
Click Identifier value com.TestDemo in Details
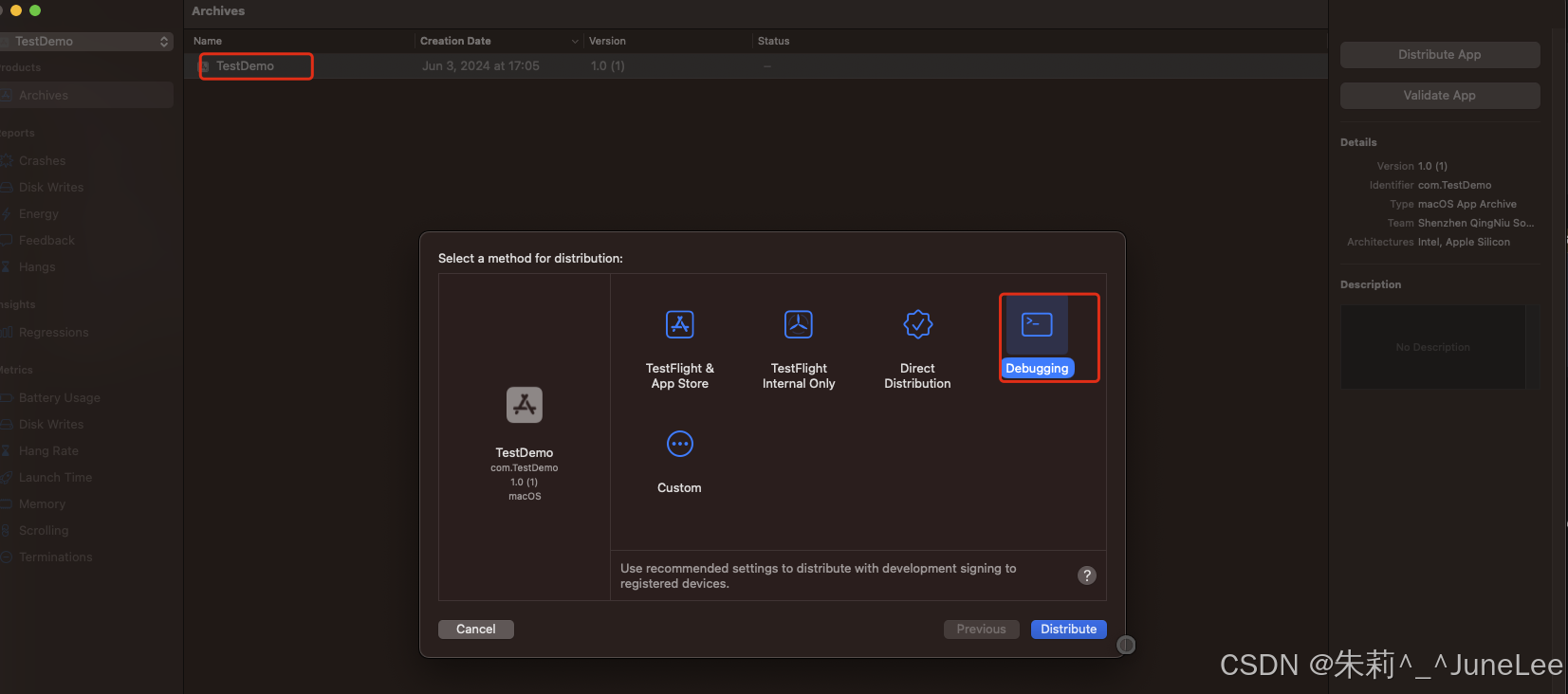[1454, 186]
